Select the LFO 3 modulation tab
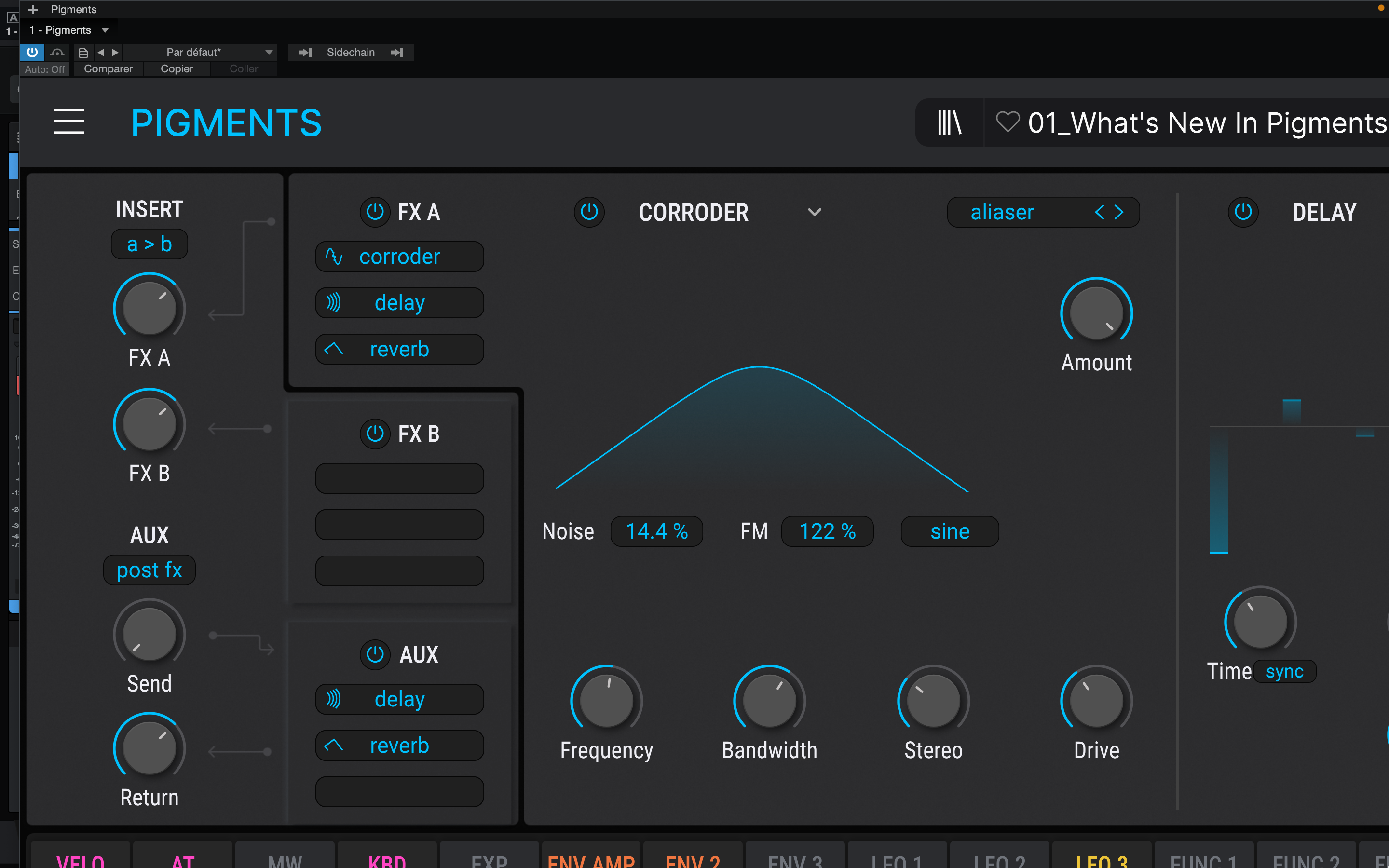 1101,859
